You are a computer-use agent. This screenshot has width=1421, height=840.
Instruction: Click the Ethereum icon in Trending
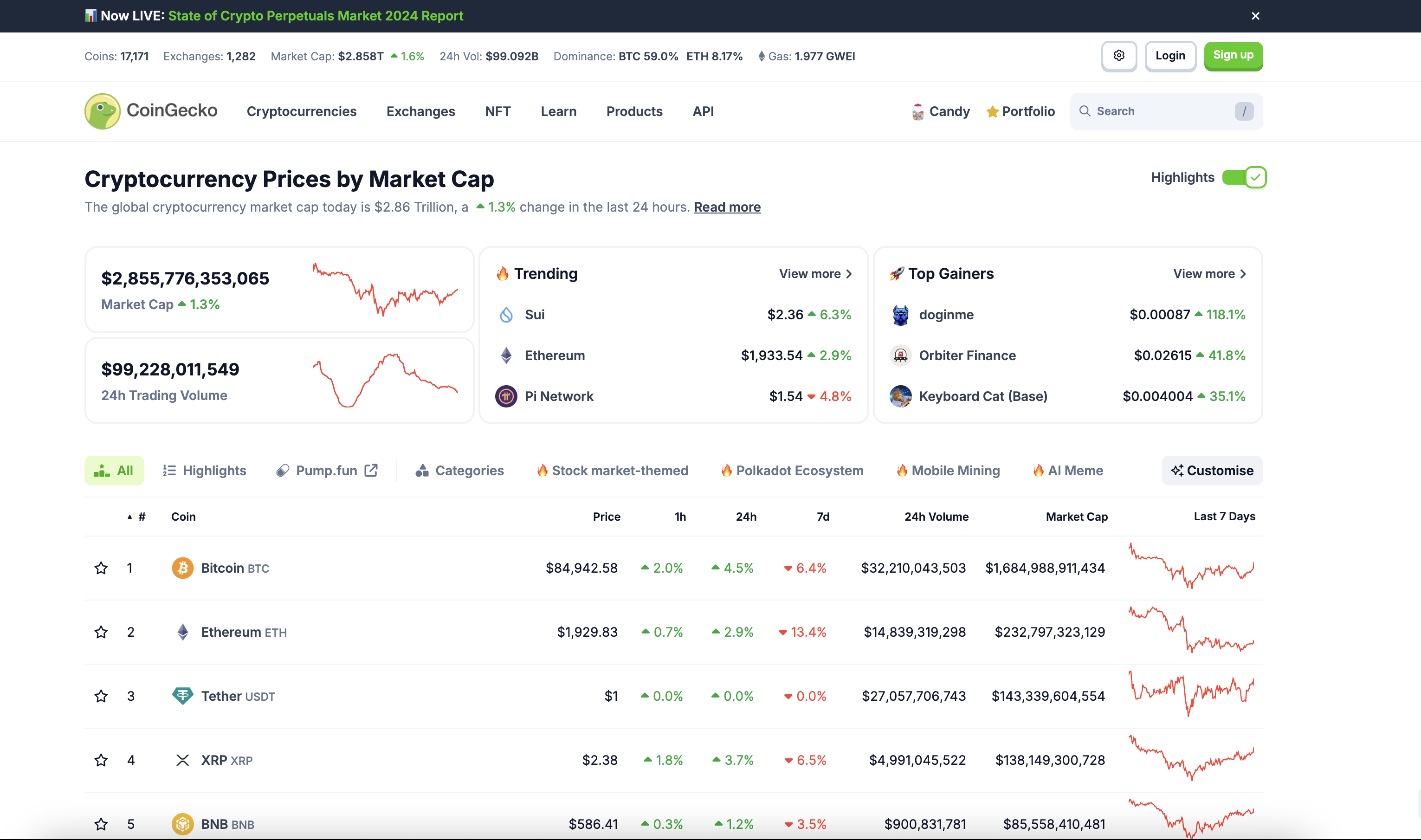pos(506,355)
